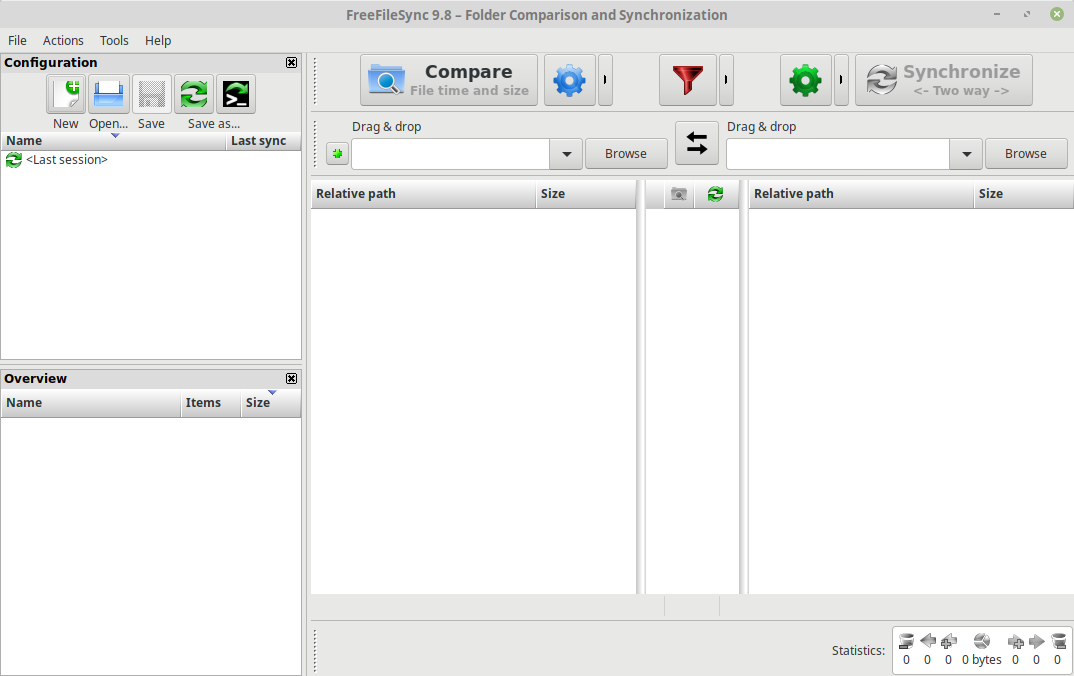
Task: Select the <Last session> configuration row
Action: click(151, 160)
